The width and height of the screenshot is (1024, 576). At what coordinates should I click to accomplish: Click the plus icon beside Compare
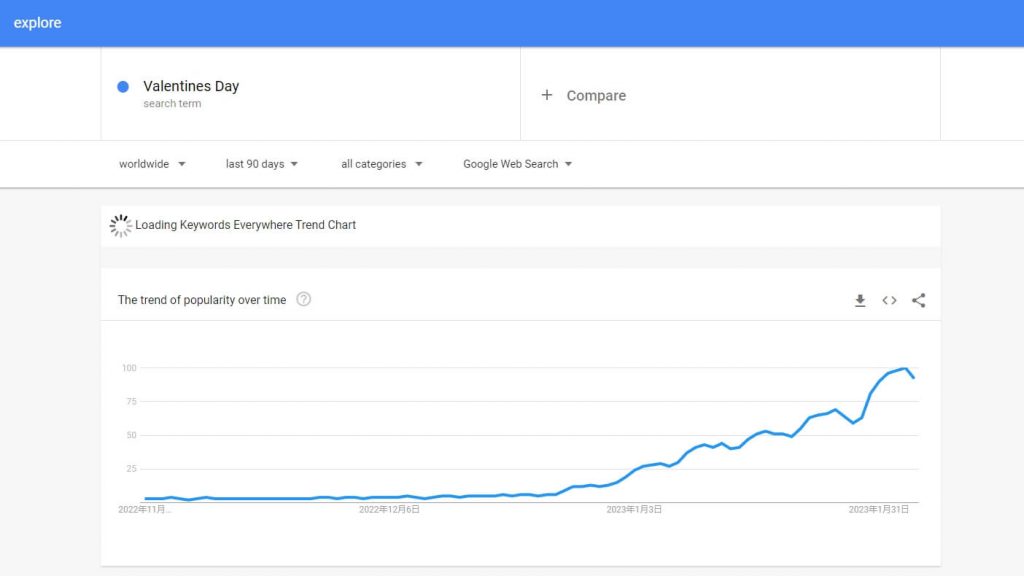(547, 95)
